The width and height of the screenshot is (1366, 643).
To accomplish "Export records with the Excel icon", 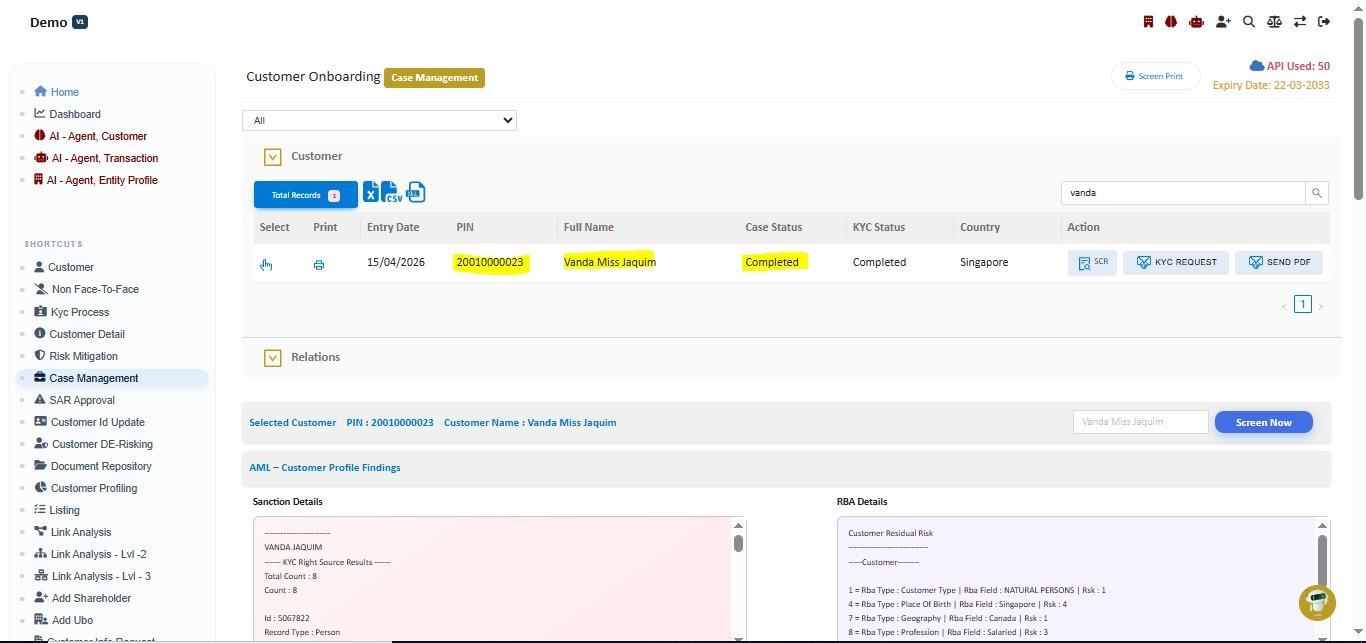I will click(370, 192).
